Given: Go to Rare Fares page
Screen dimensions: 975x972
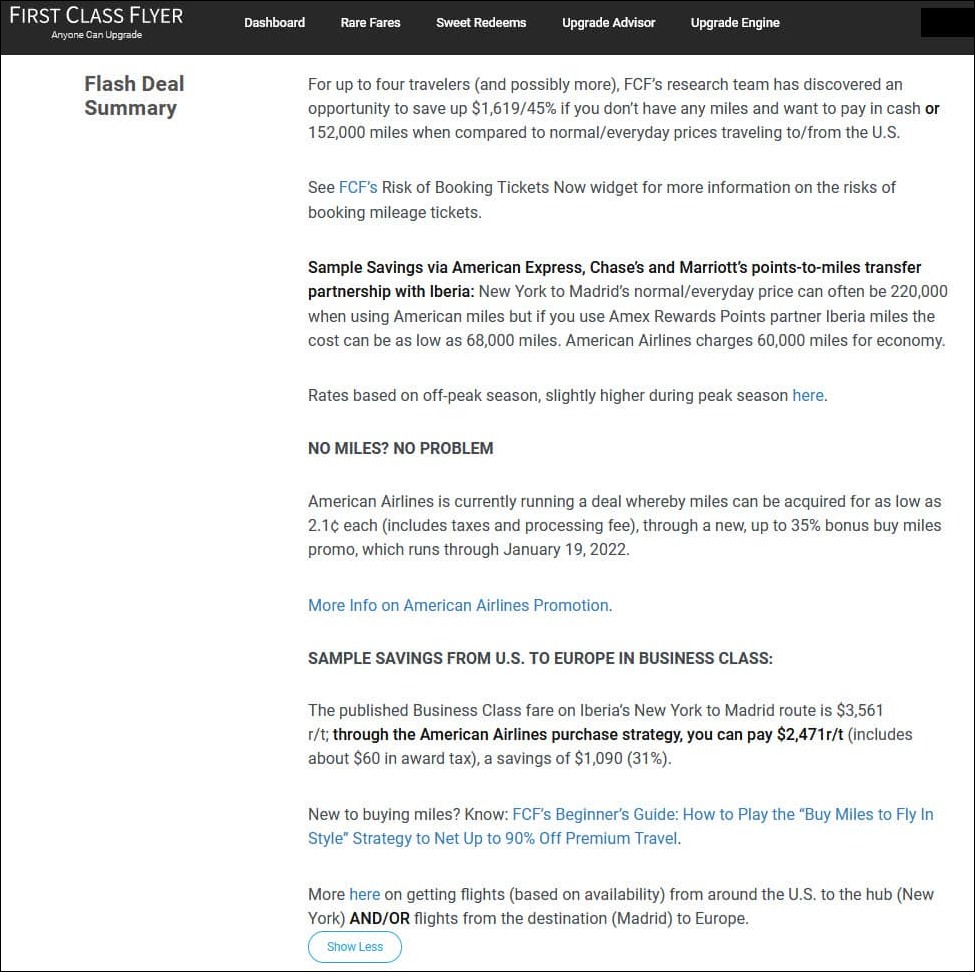Looking at the screenshot, I should click(x=370, y=23).
